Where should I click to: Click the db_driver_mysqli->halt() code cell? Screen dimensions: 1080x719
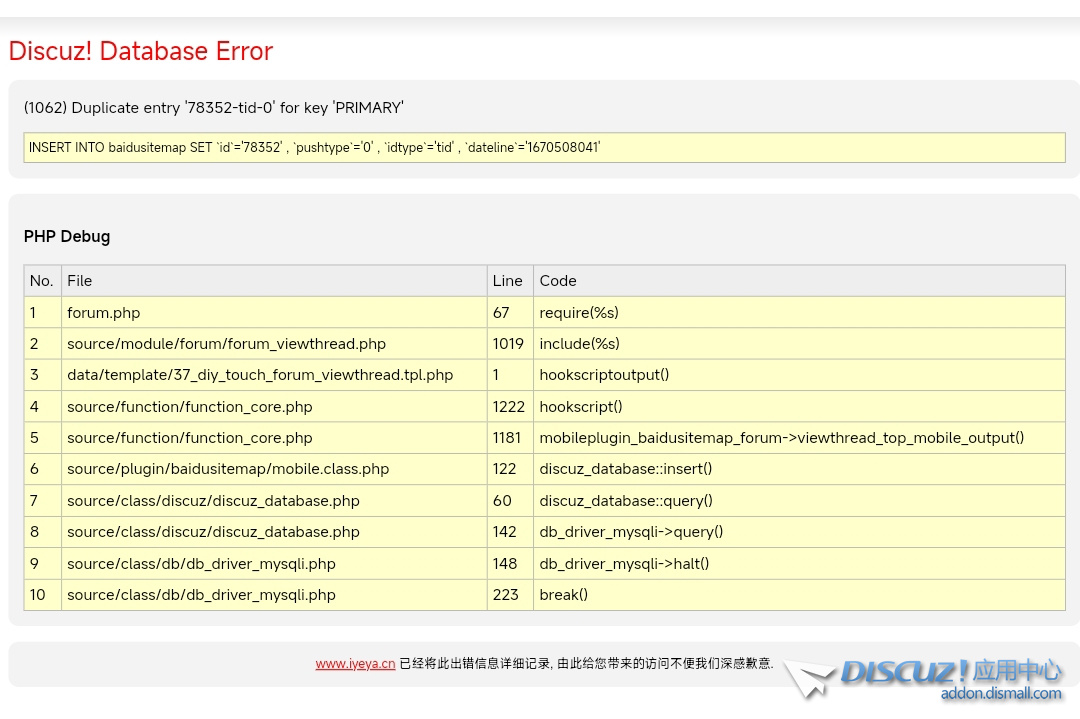(799, 563)
